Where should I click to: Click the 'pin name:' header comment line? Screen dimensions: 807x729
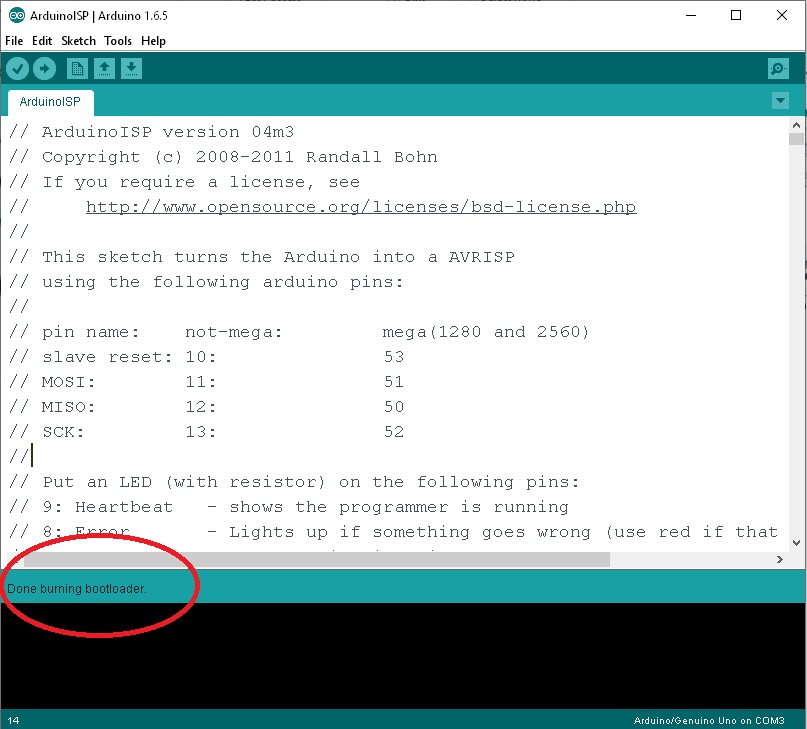pyautogui.click(x=299, y=332)
